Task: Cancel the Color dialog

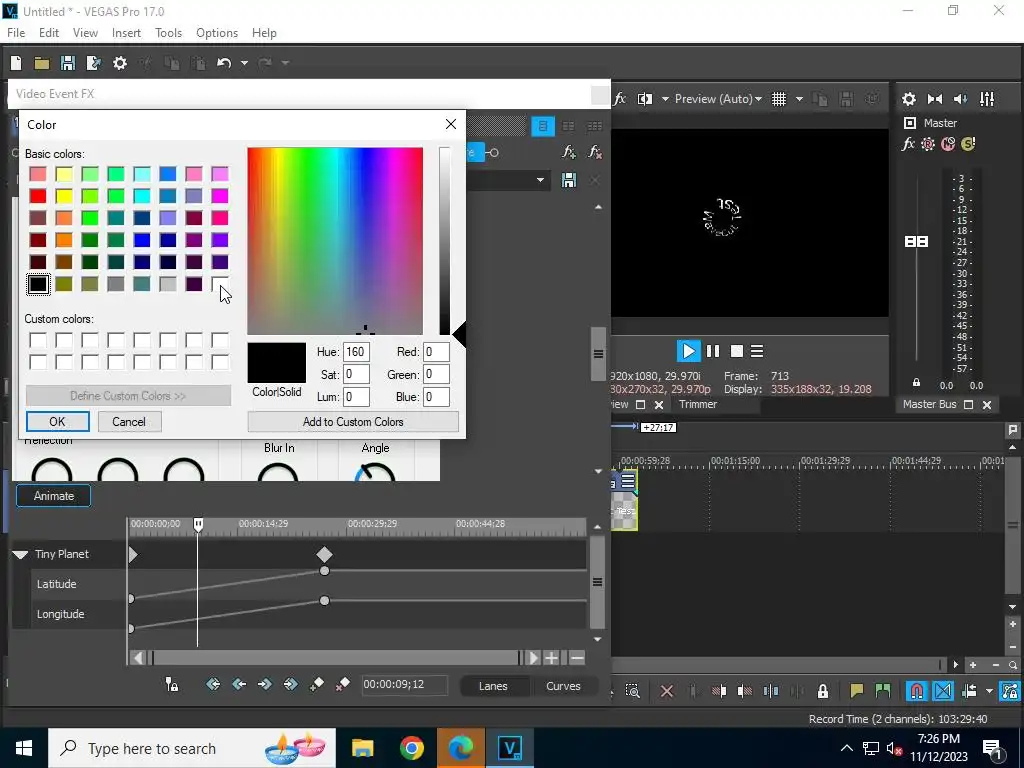Action: (x=129, y=422)
